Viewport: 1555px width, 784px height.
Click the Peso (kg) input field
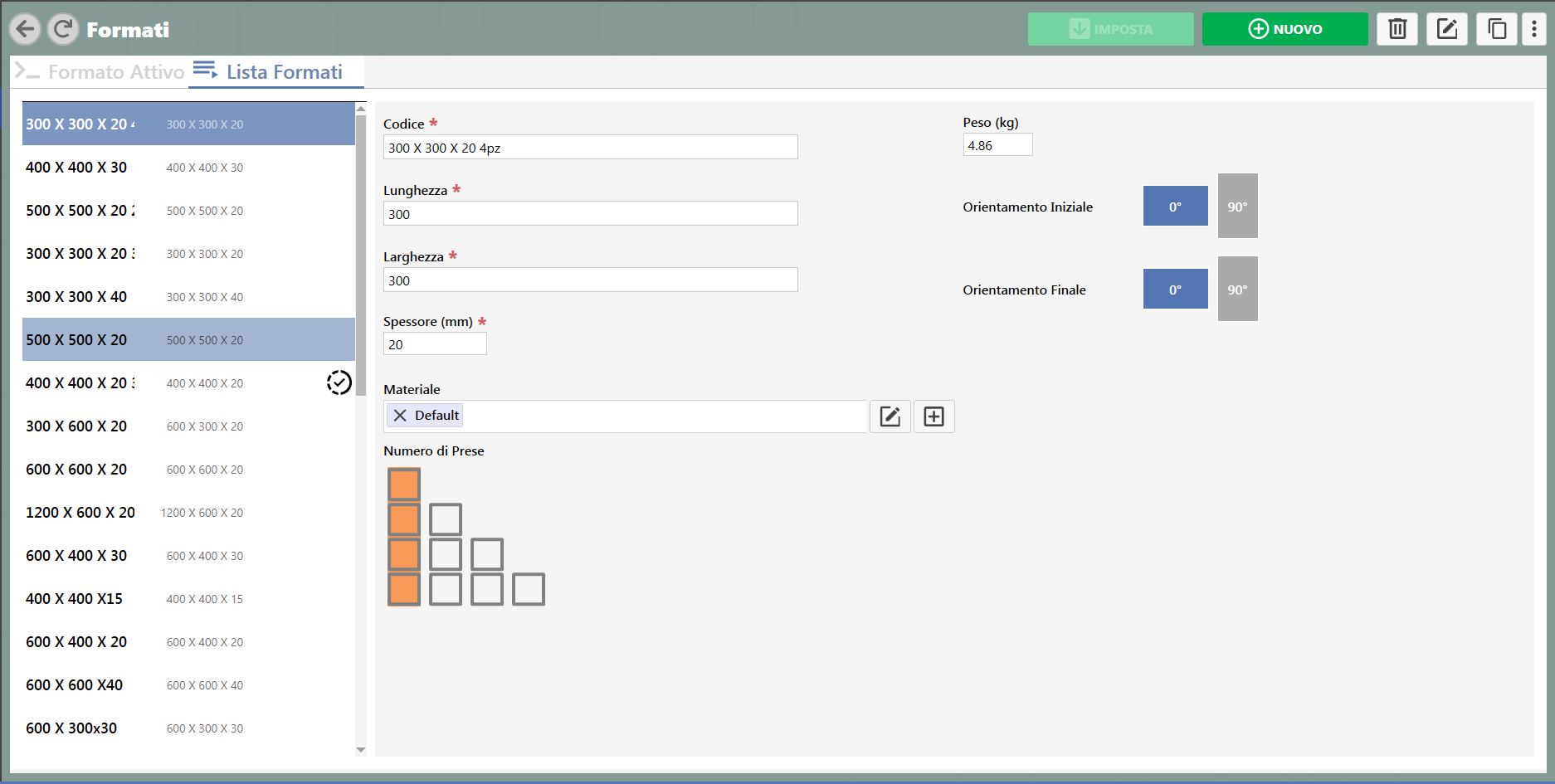997,145
